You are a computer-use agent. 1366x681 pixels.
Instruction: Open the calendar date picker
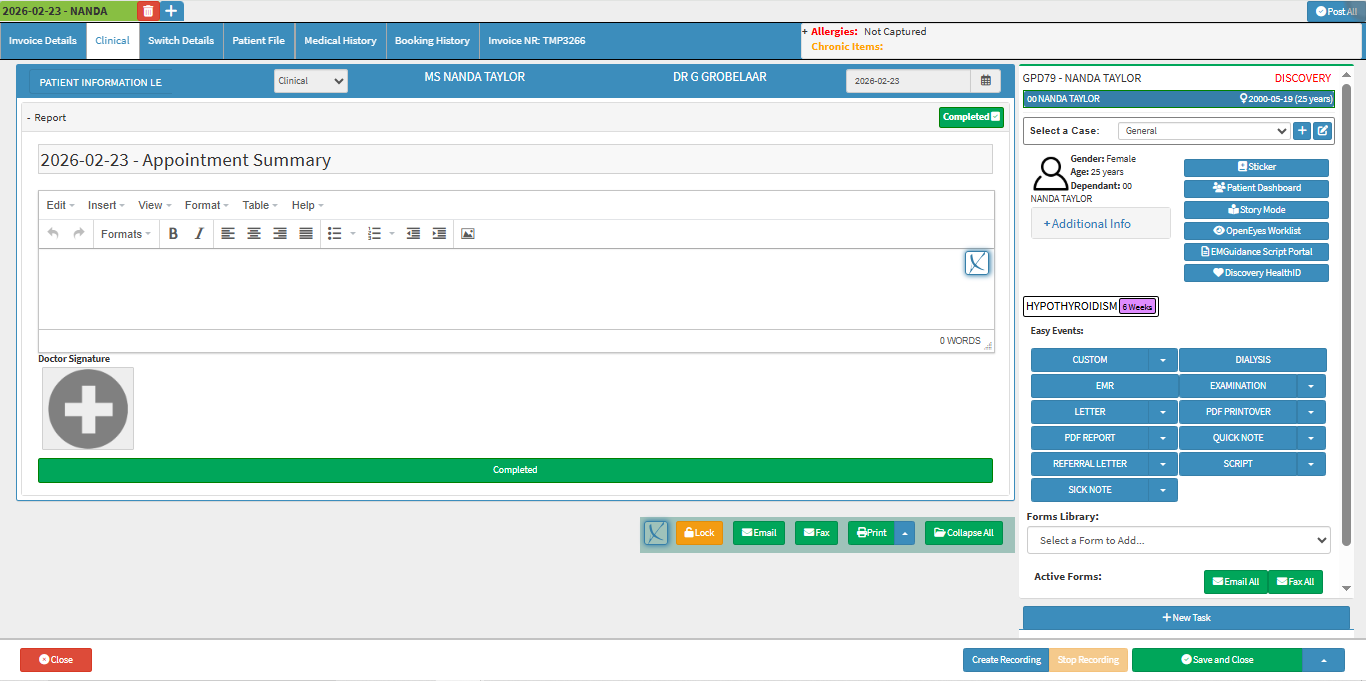[985, 81]
